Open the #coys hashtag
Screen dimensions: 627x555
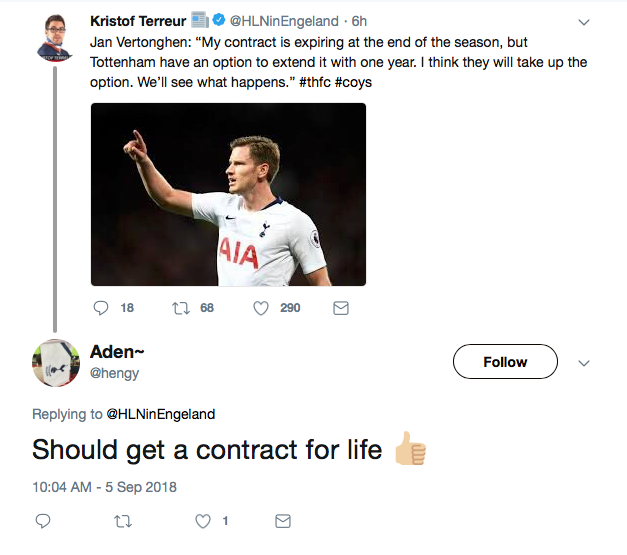[353, 82]
